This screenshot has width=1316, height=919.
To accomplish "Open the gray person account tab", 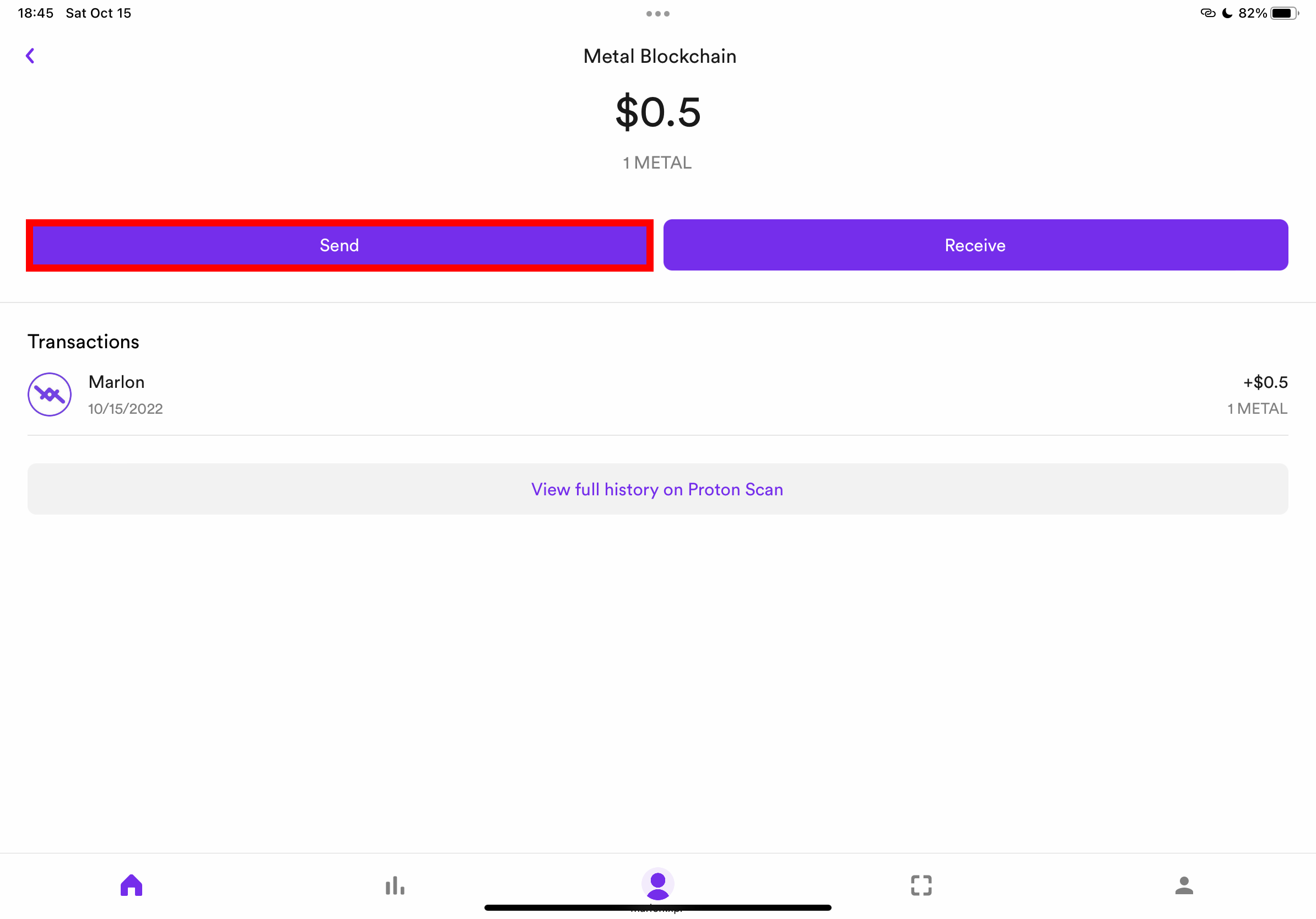I will coord(1184,885).
